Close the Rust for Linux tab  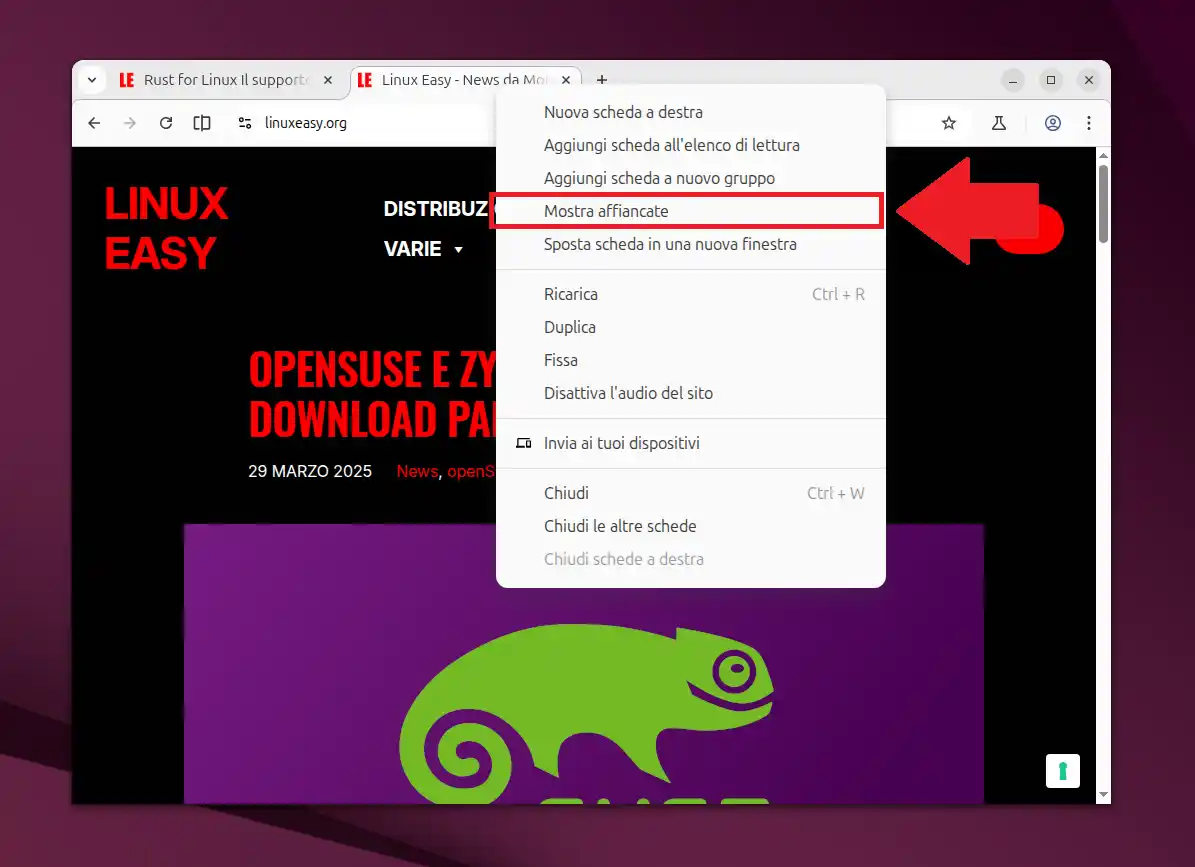pos(328,80)
